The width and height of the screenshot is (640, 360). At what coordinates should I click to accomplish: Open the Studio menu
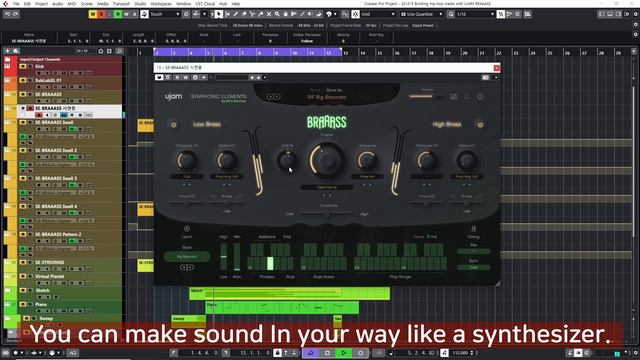[x=140, y=4]
